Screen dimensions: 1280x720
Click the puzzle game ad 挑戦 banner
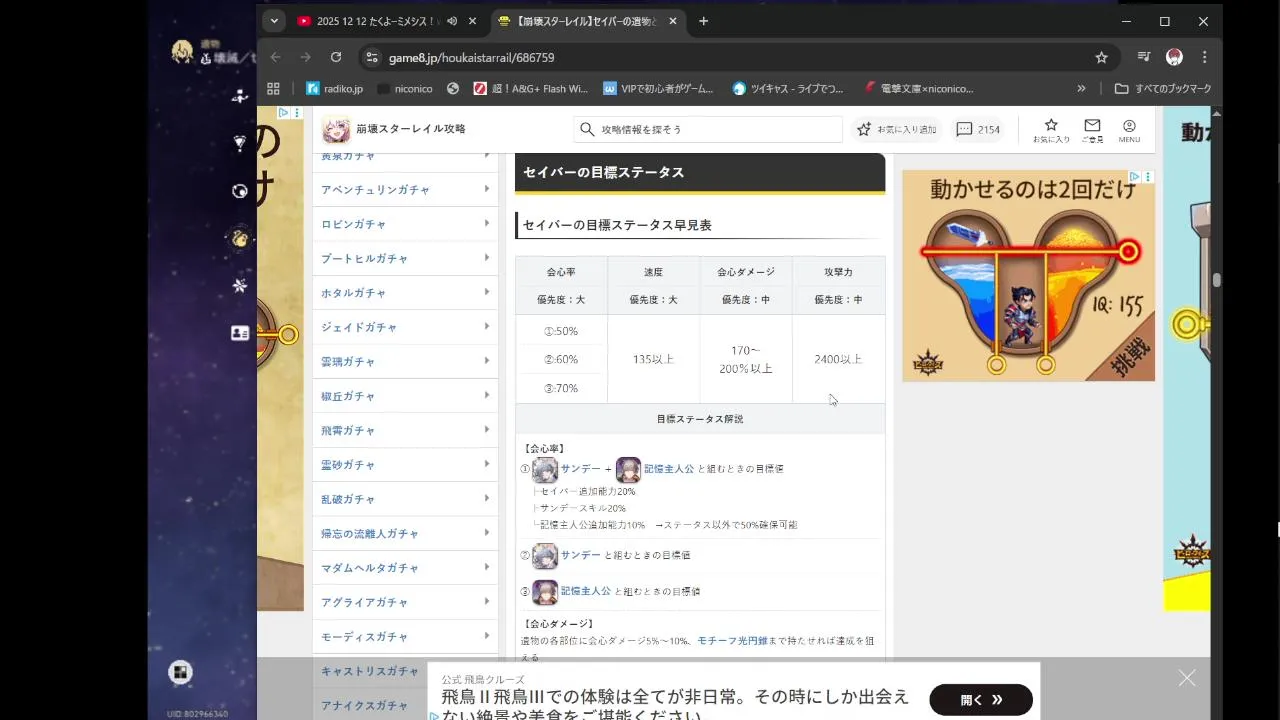(x=1028, y=276)
